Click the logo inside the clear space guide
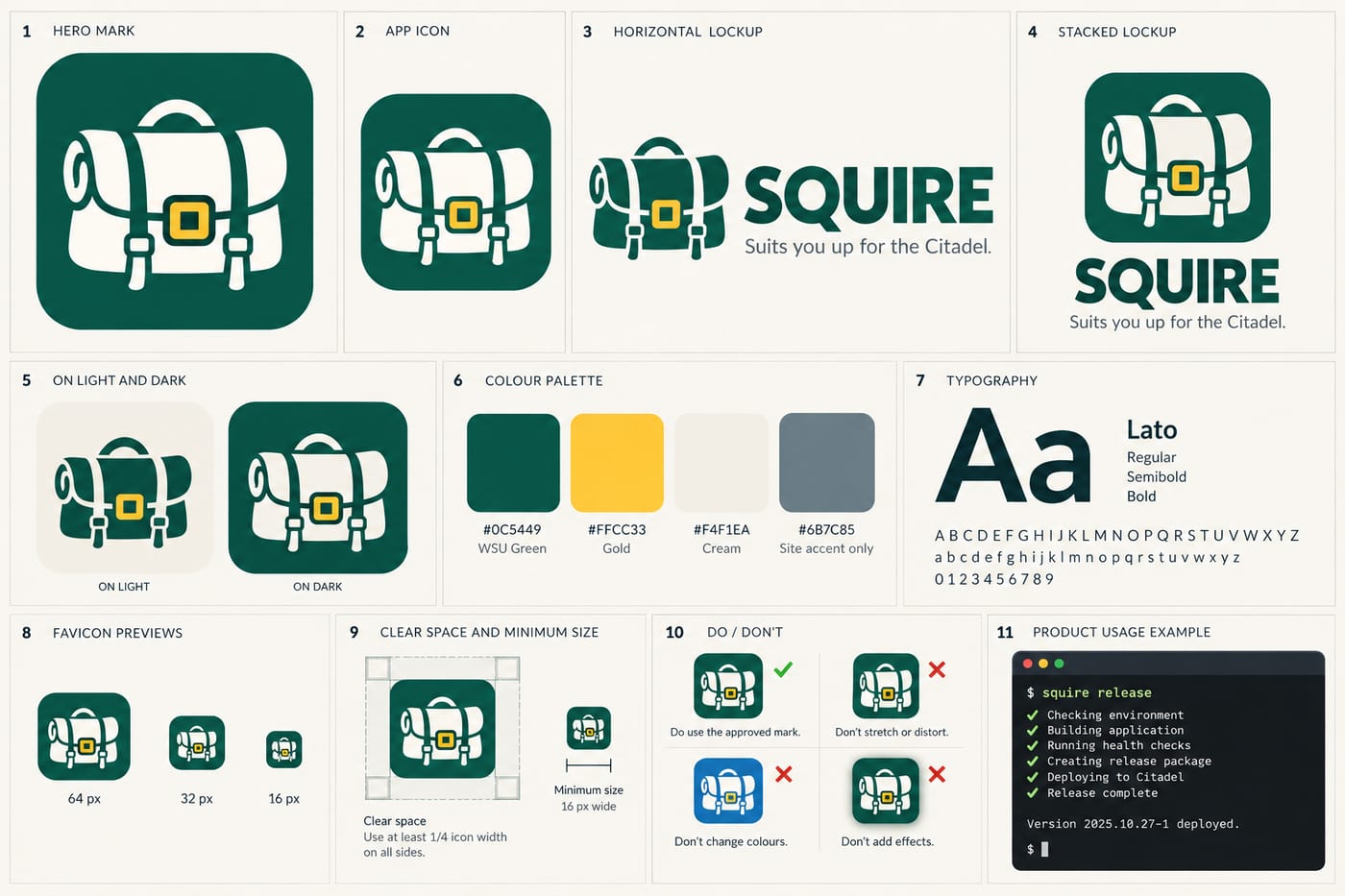 tap(442, 728)
